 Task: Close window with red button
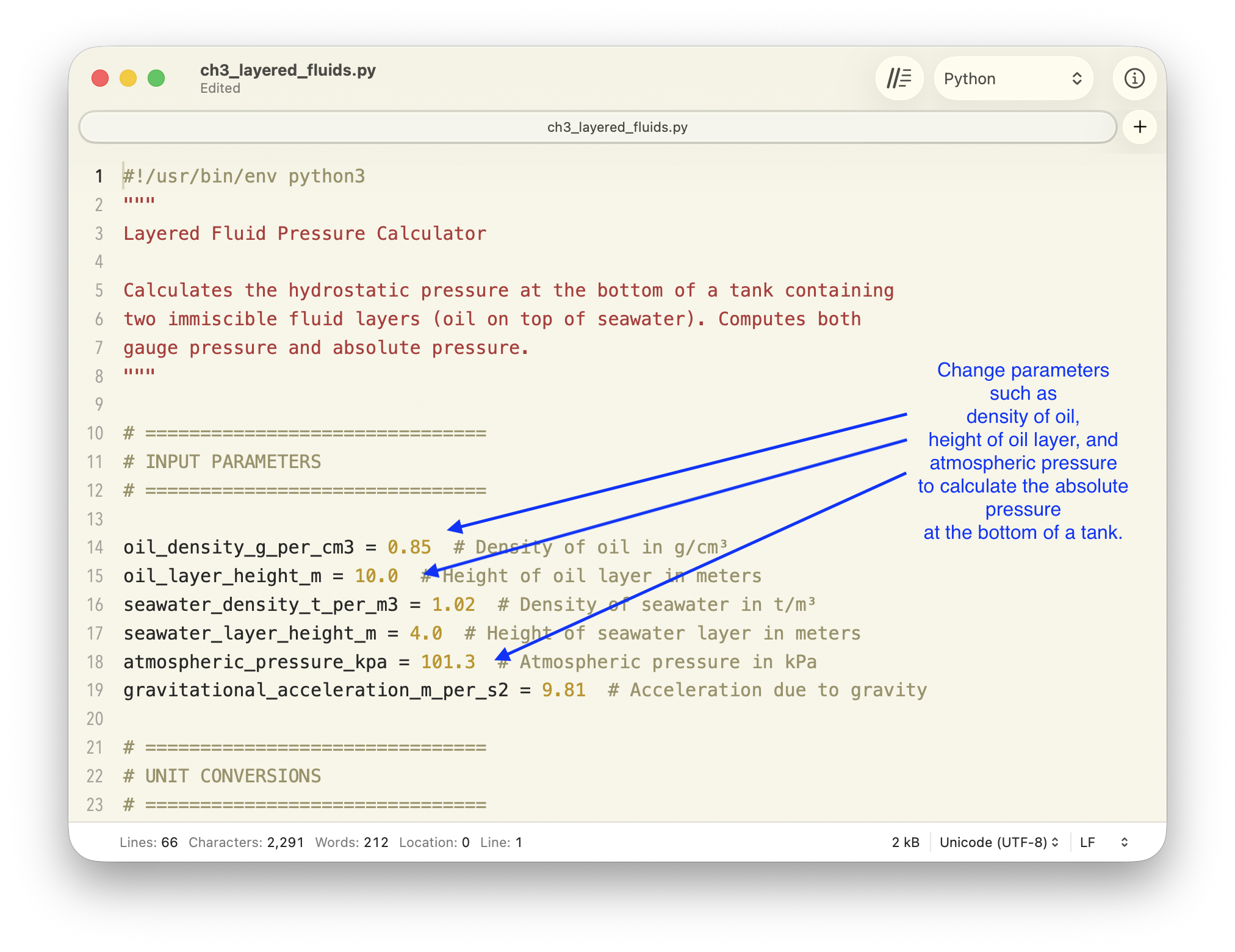click(x=100, y=79)
